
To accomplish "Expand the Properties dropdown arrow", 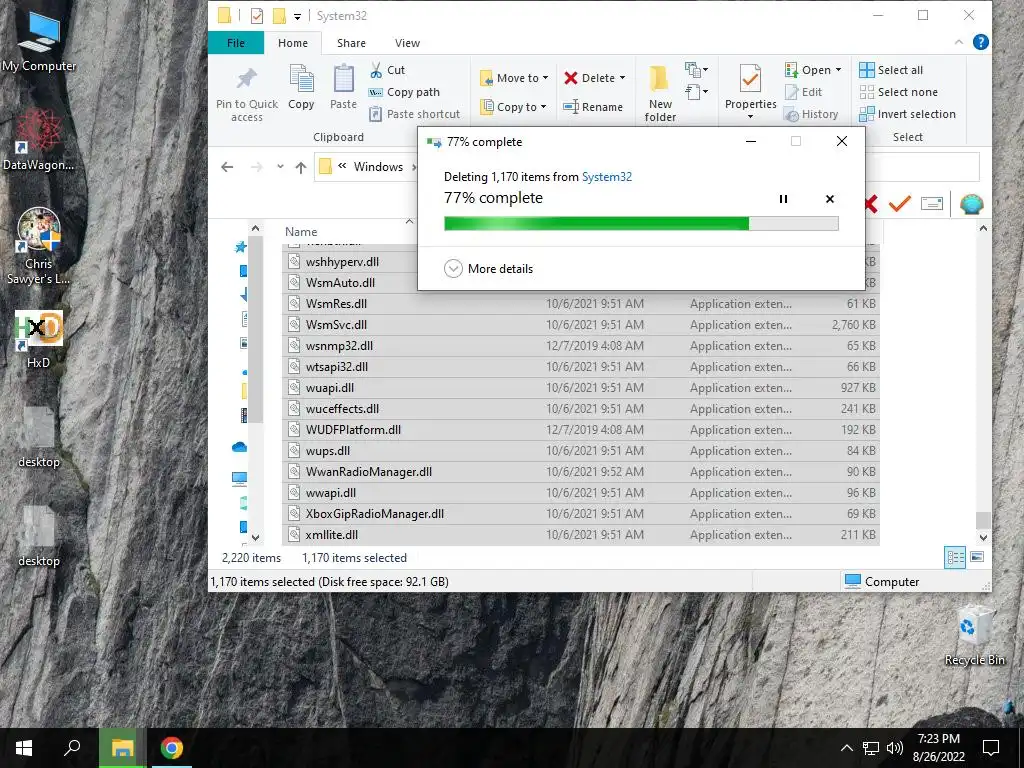I will click(x=750, y=117).
